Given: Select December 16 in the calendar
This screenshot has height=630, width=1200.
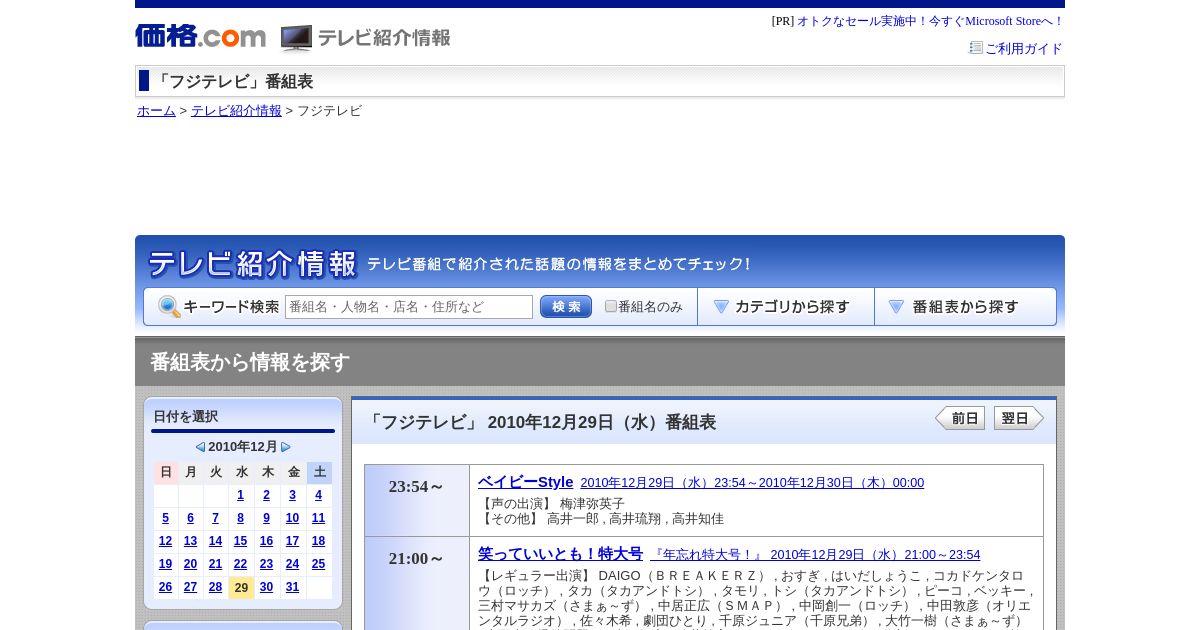Looking at the screenshot, I should pyautogui.click(x=266, y=541).
